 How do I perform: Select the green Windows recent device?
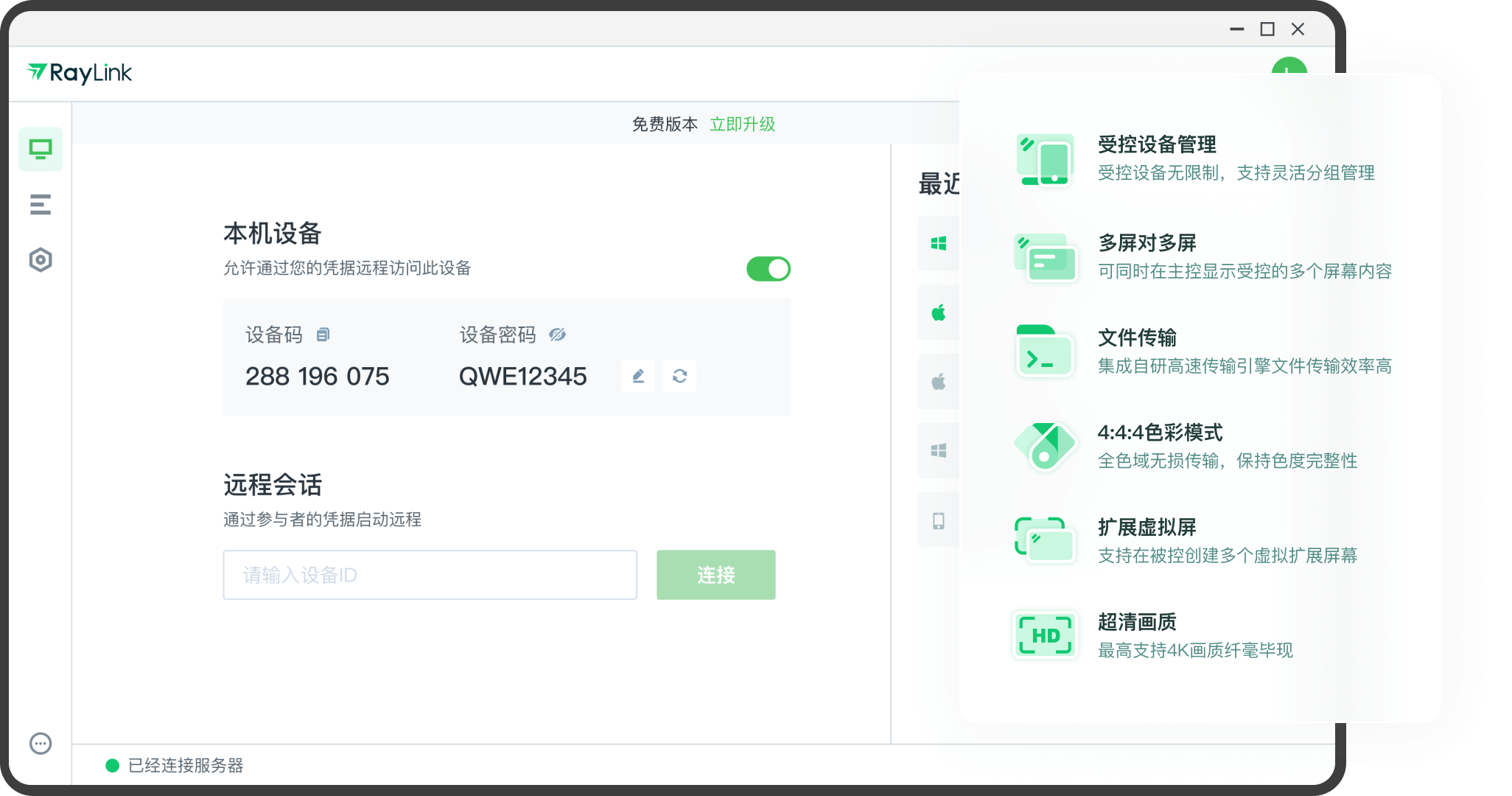[x=939, y=243]
